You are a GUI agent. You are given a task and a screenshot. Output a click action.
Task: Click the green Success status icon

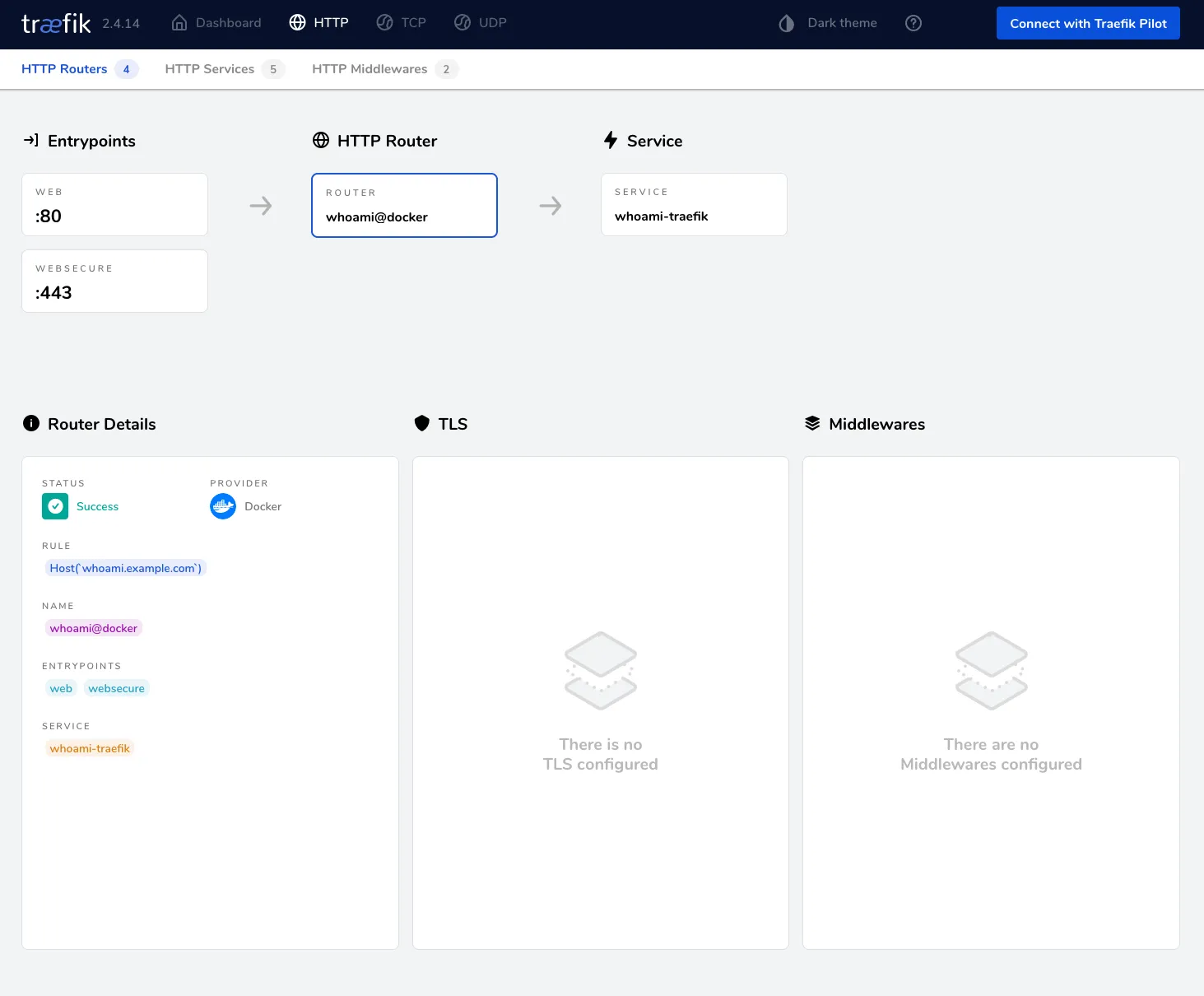tap(55, 506)
